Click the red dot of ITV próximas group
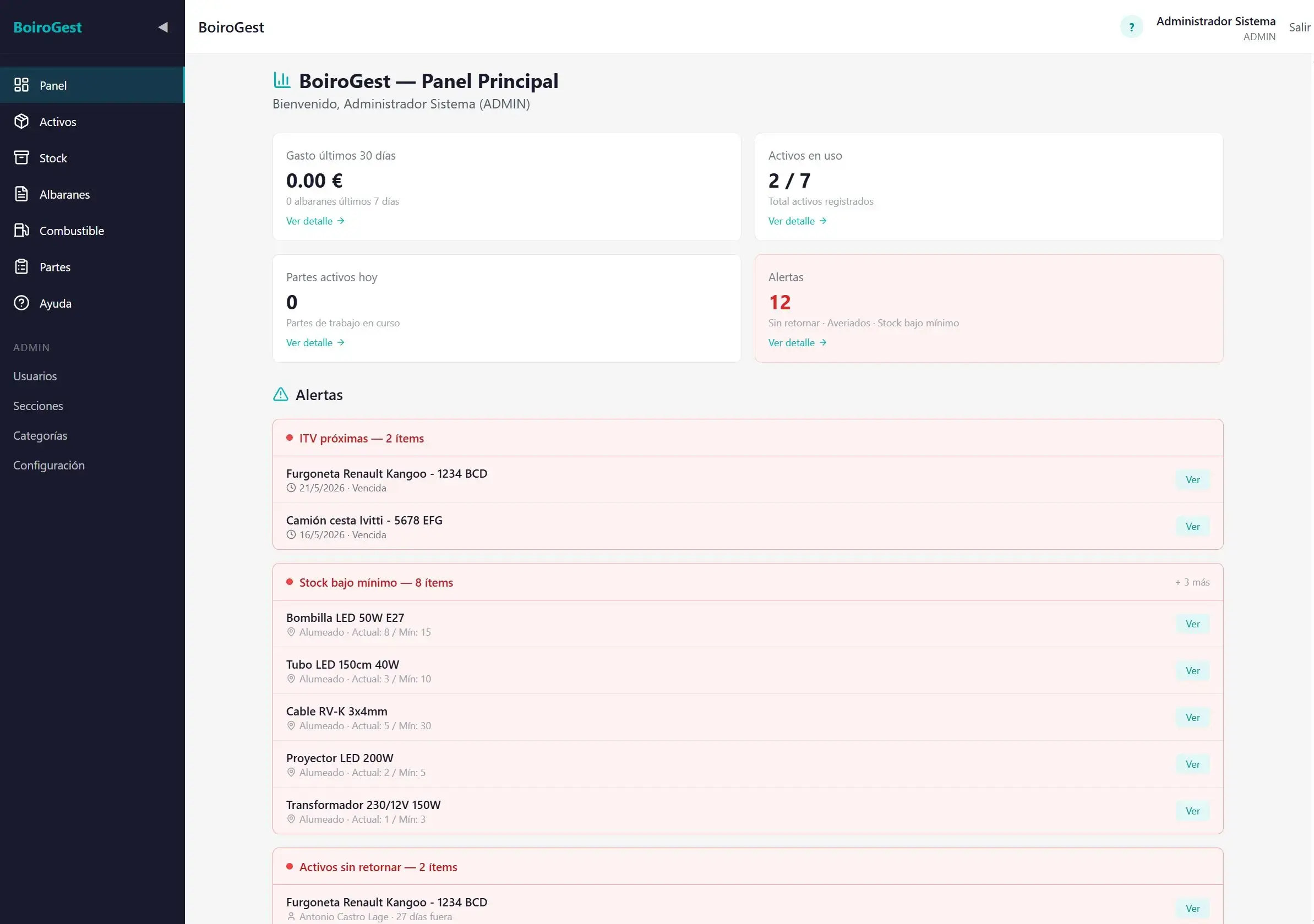Image resolution: width=1314 pixels, height=924 pixels. [290, 438]
